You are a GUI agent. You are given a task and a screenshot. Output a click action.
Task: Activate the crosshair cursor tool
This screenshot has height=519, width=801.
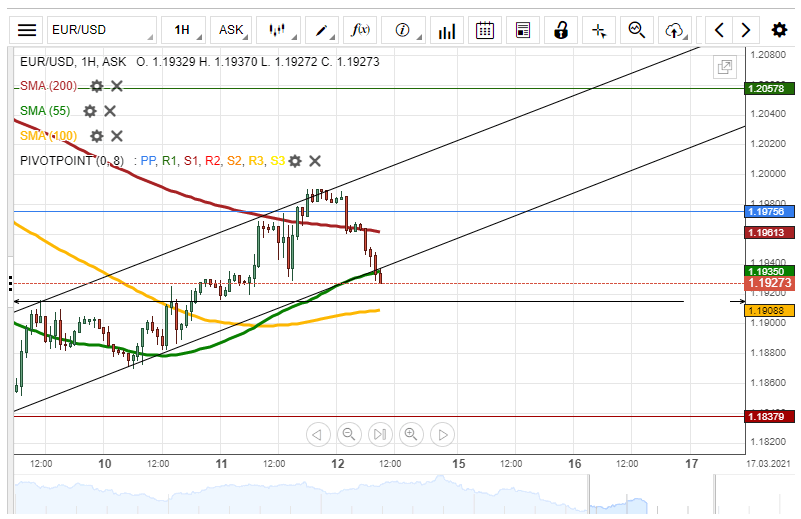tap(599, 30)
